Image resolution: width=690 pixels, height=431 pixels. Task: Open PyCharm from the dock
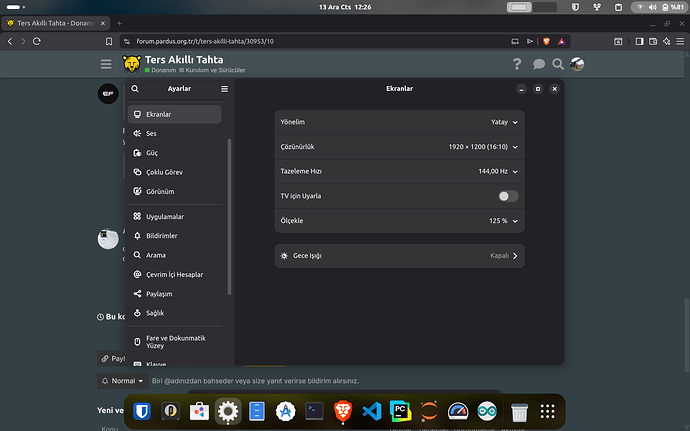pos(401,410)
